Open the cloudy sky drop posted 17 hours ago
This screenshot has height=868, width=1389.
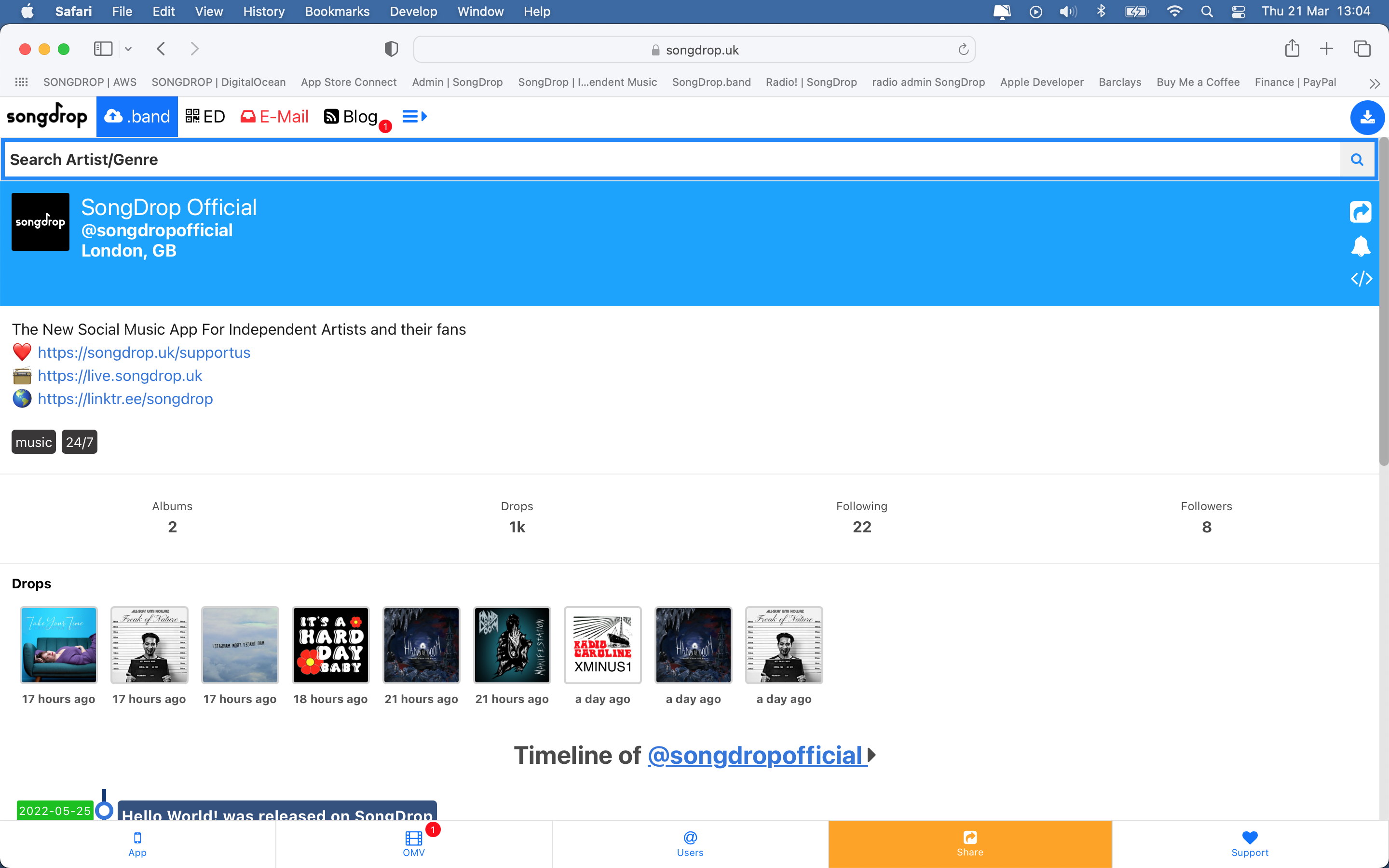240,645
